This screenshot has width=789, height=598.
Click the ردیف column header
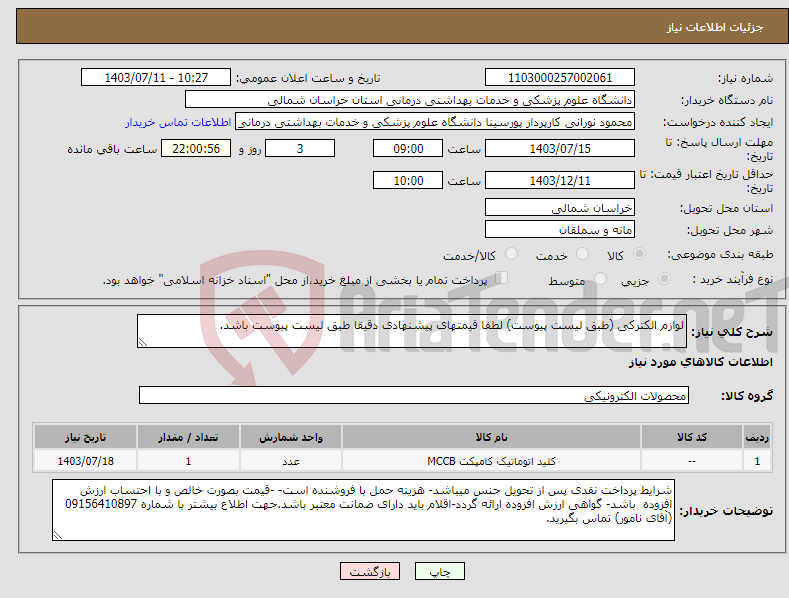tap(757, 437)
